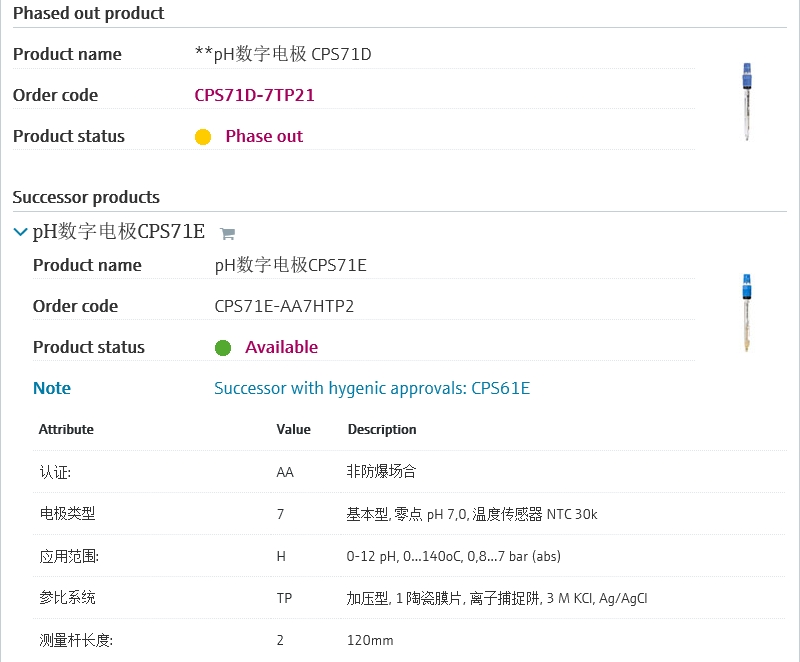Click the Value column header
Screen dimensions: 800x662
point(293,429)
